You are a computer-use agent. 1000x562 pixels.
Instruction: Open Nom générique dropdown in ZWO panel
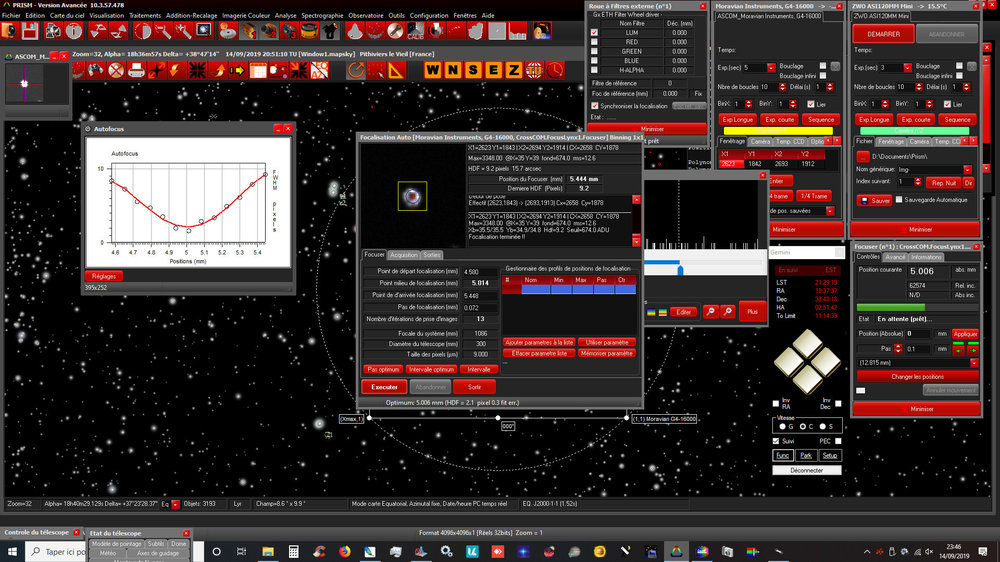(x=967, y=170)
